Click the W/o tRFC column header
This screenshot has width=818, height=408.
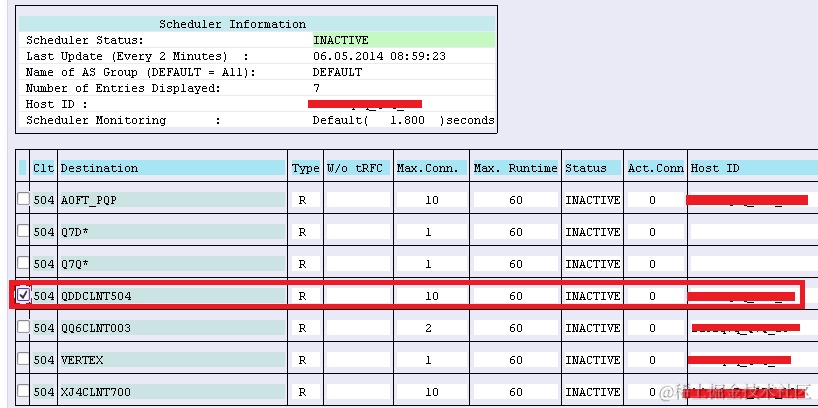[x=358, y=168]
